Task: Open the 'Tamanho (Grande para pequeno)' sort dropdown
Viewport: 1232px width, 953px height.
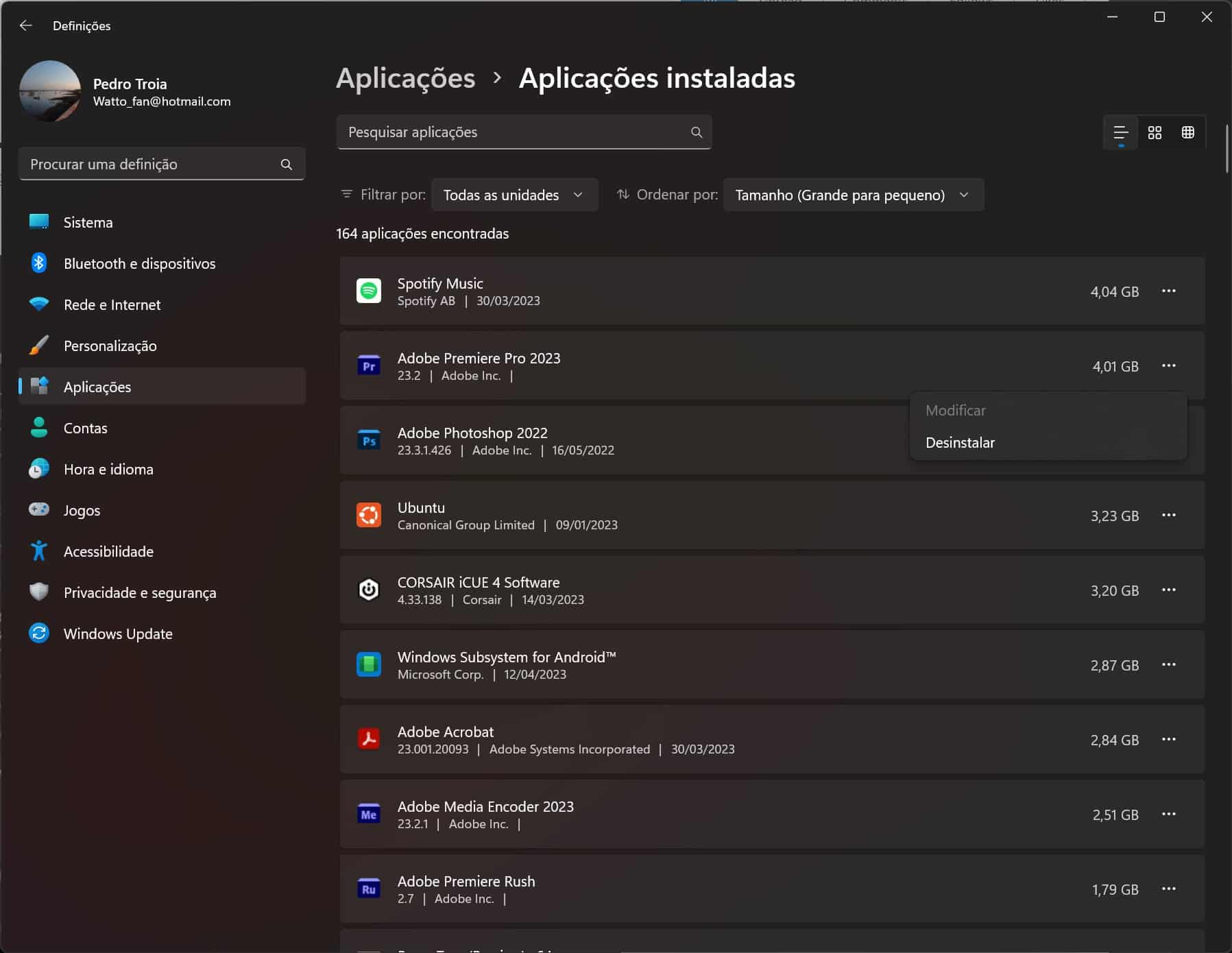Action: click(x=852, y=195)
